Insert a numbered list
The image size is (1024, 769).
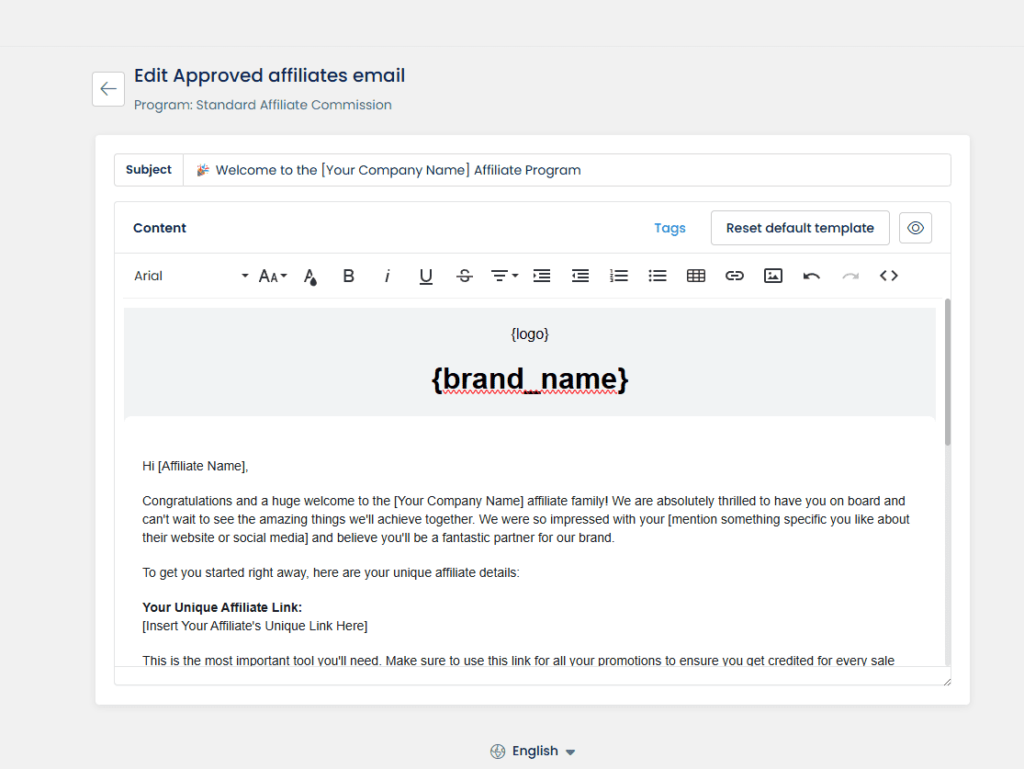pyautogui.click(x=619, y=276)
